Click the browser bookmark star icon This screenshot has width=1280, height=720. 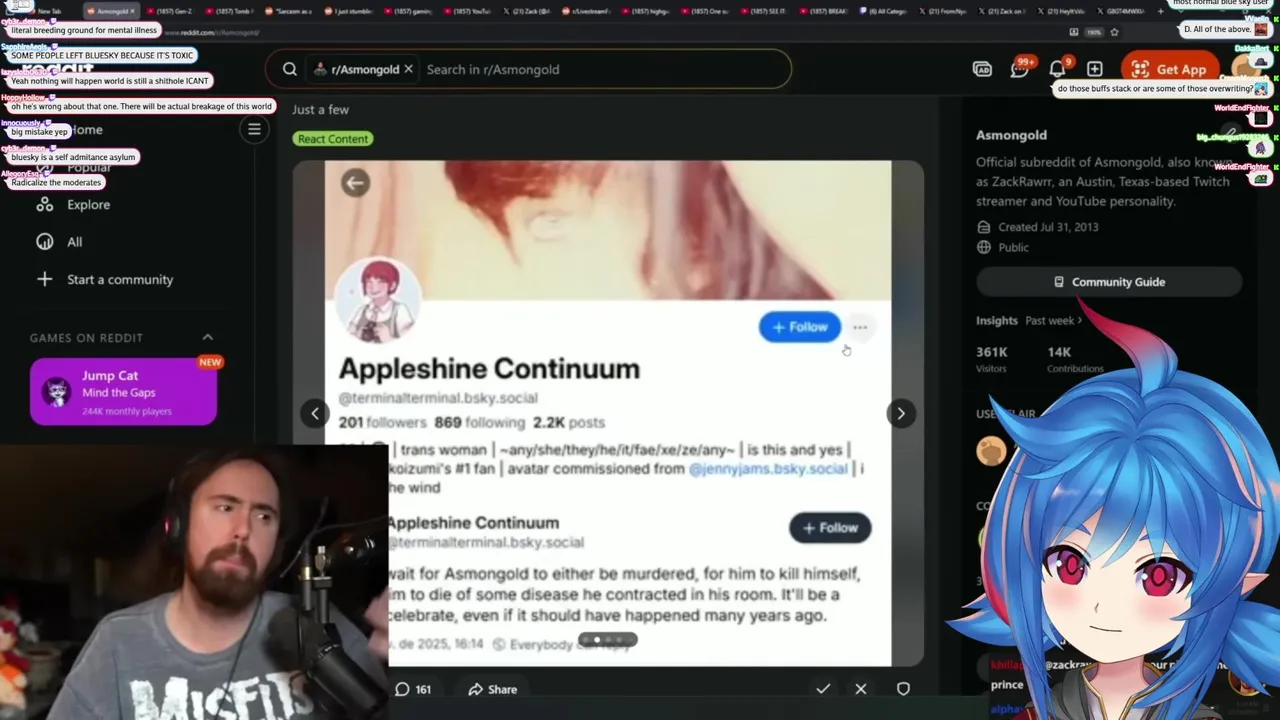(1114, 32)
